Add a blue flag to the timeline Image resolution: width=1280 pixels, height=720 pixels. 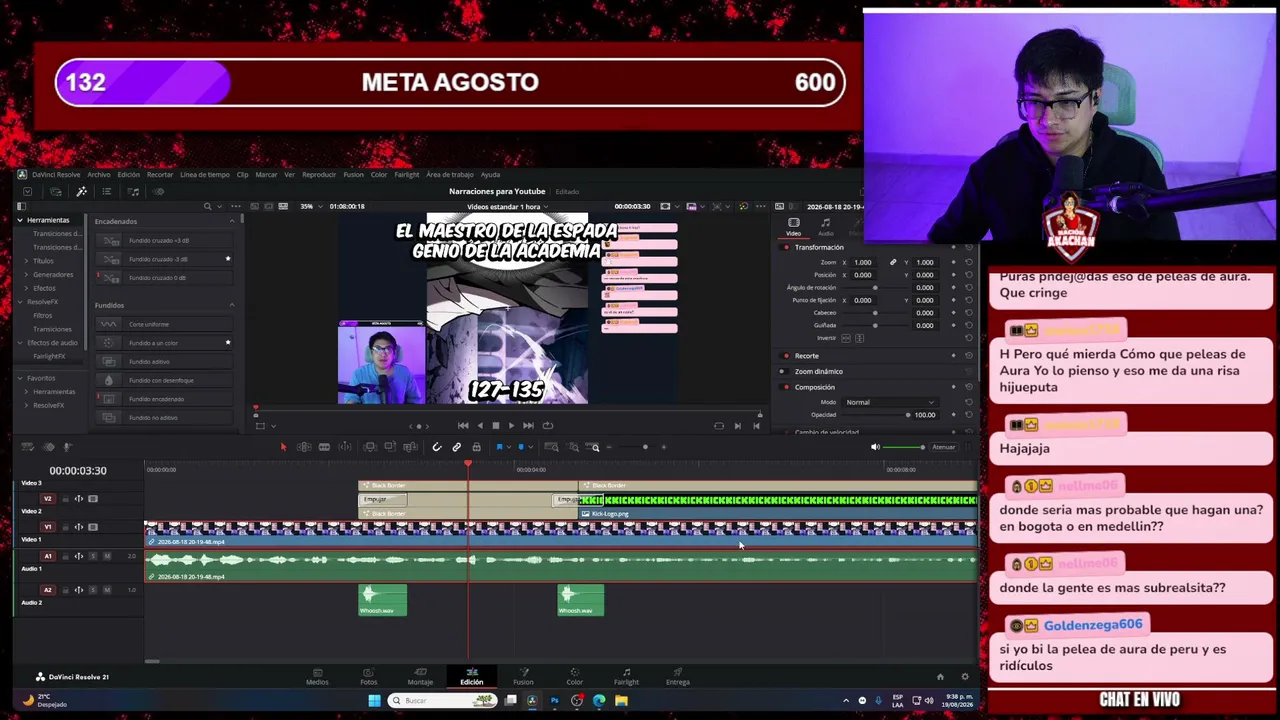coord(499,447)
